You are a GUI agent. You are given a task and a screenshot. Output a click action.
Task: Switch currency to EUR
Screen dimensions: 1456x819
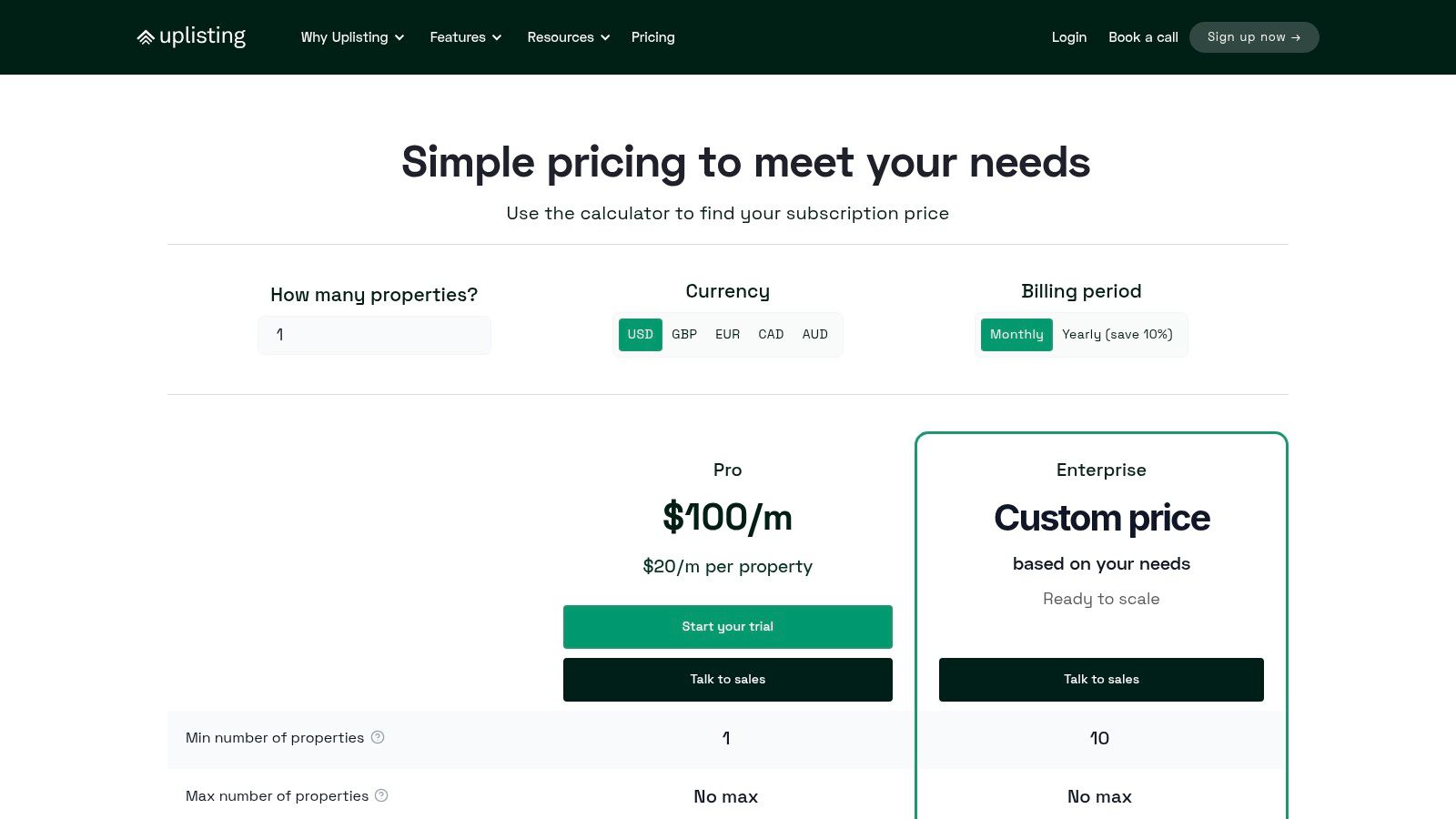click(727, 335)
